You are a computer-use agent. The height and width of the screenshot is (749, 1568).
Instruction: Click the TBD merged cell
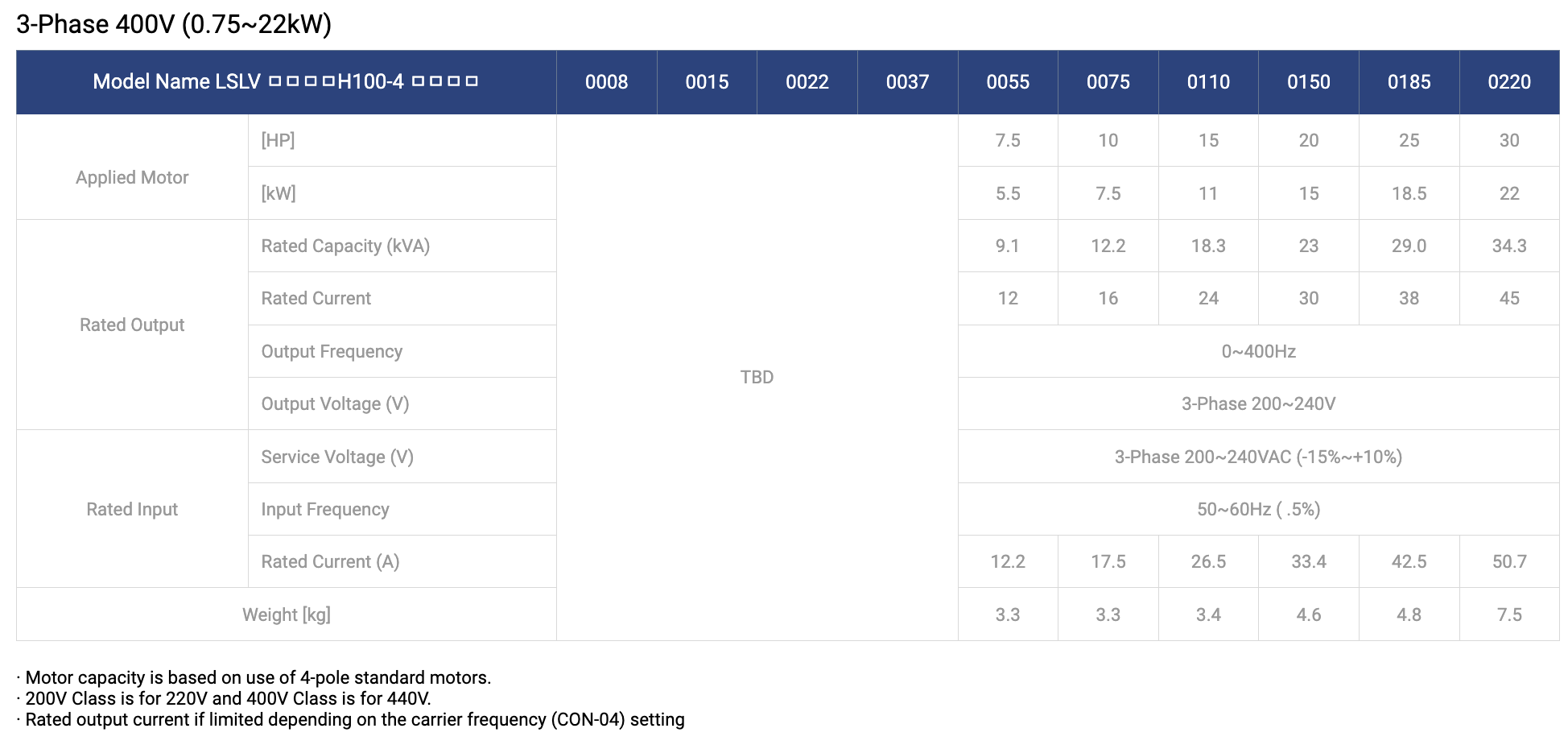tap(757, 377)
